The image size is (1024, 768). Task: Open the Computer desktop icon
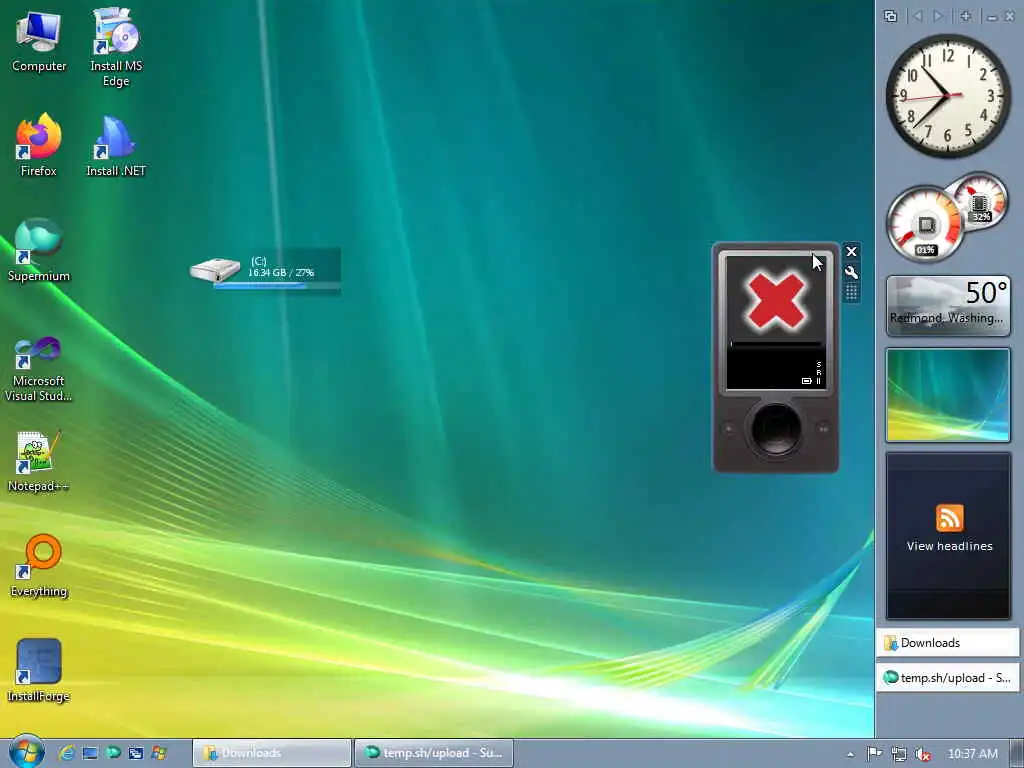39,40
